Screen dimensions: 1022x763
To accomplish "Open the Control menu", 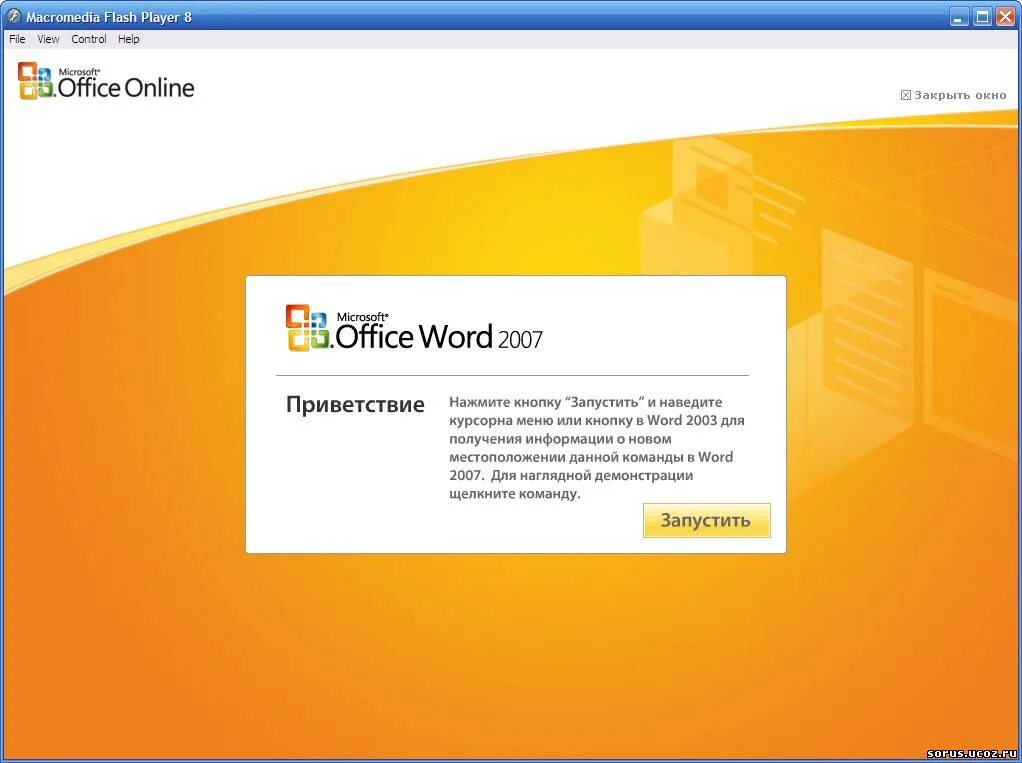I will [x=88, y=39].
